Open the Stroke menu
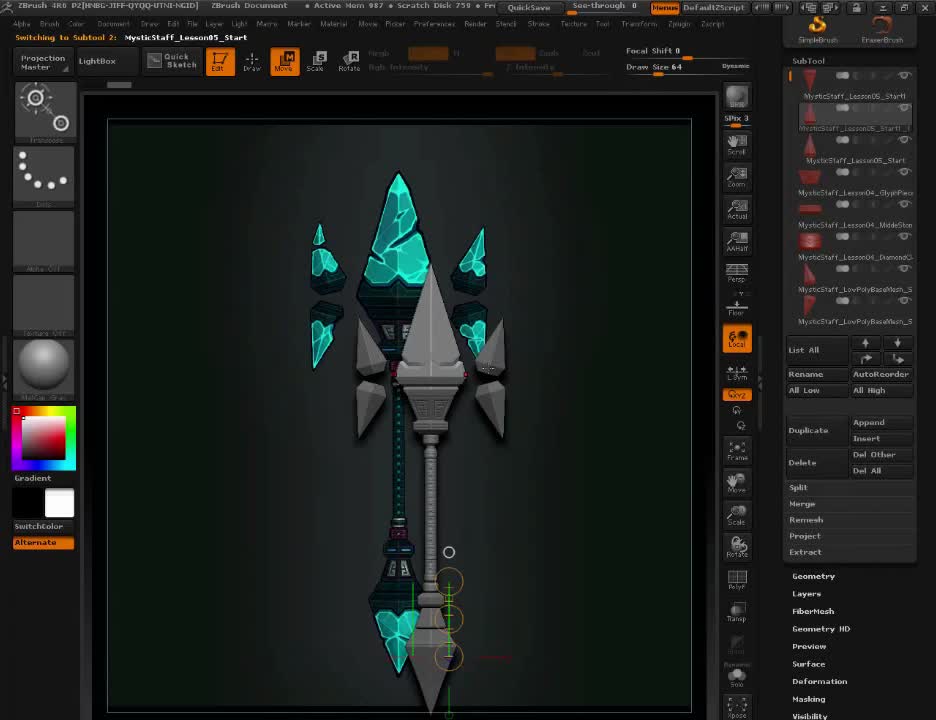Viewport: 936px width, 720px height. pos(538,24)
